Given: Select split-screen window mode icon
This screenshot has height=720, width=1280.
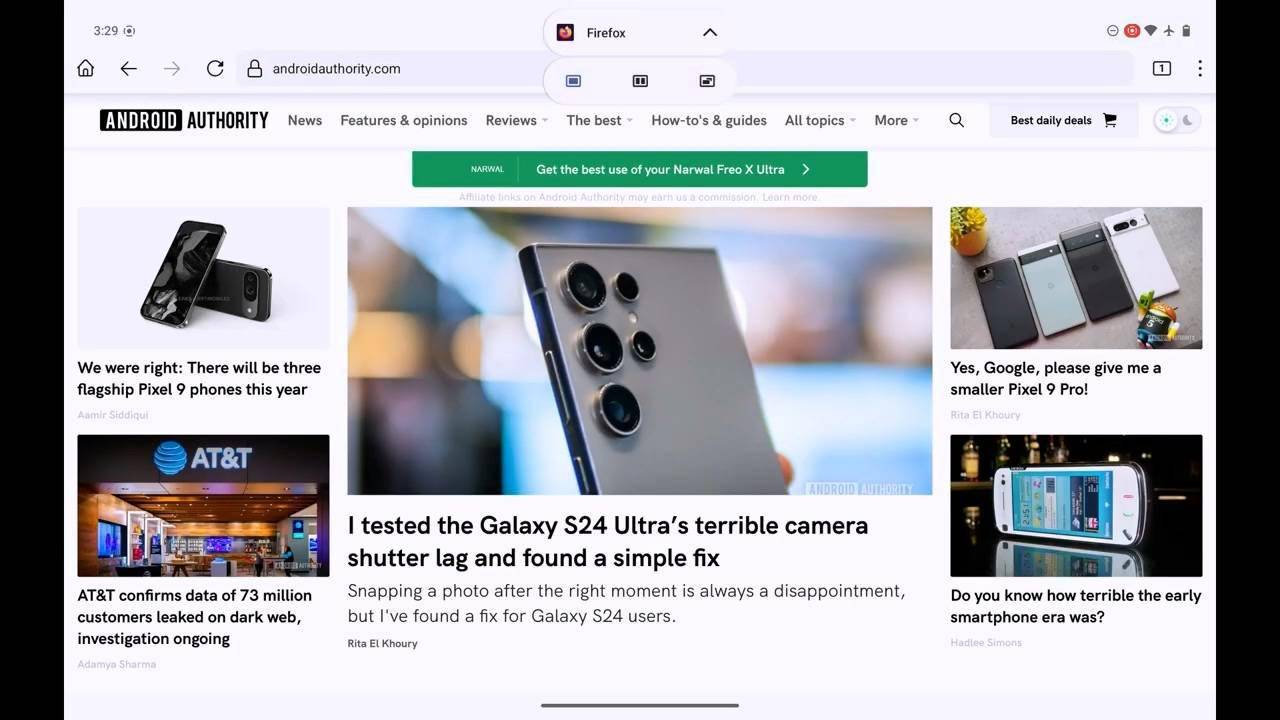Looking at the screenshot, I should pos(640,81).
